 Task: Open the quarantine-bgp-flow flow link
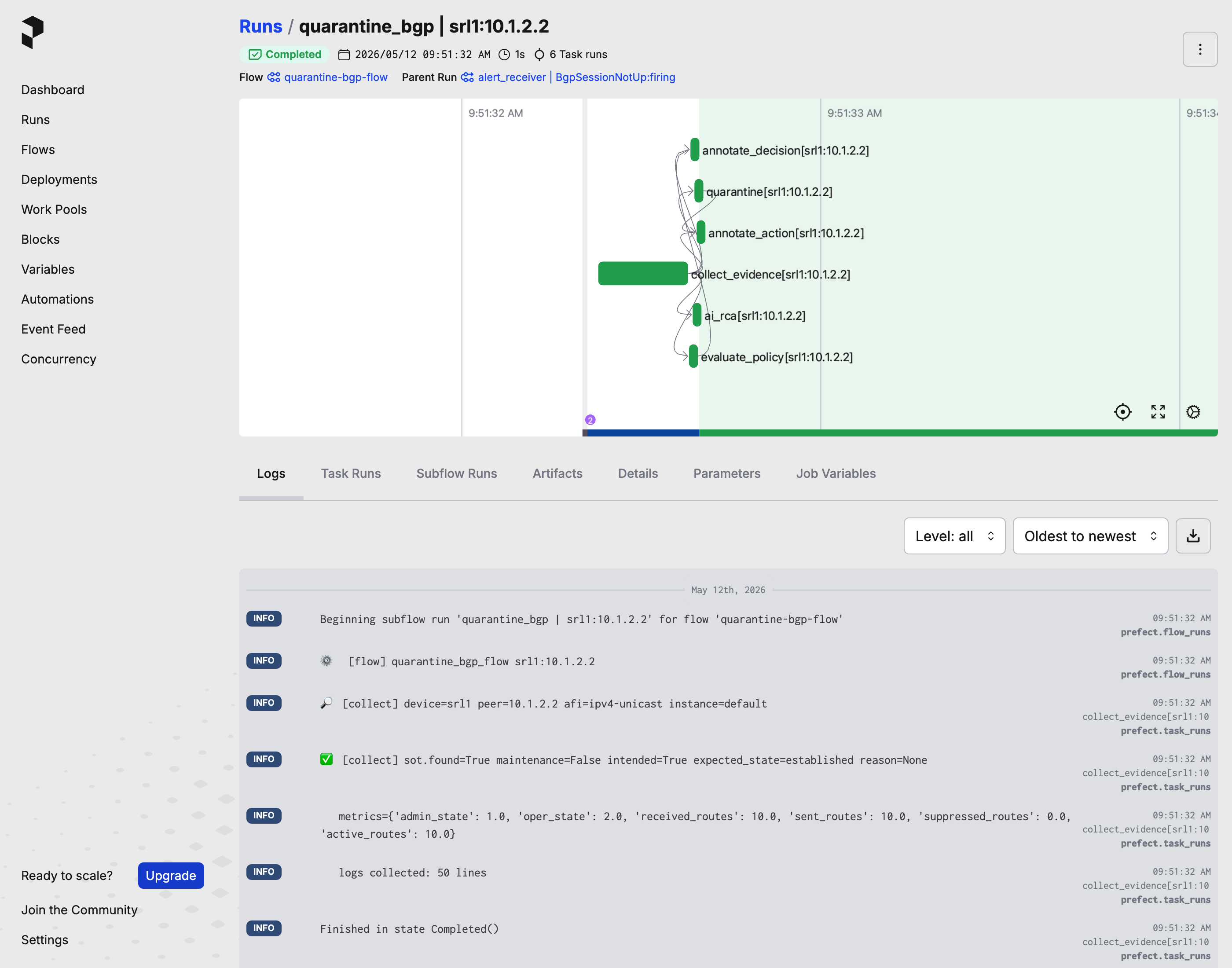[335, 77]
